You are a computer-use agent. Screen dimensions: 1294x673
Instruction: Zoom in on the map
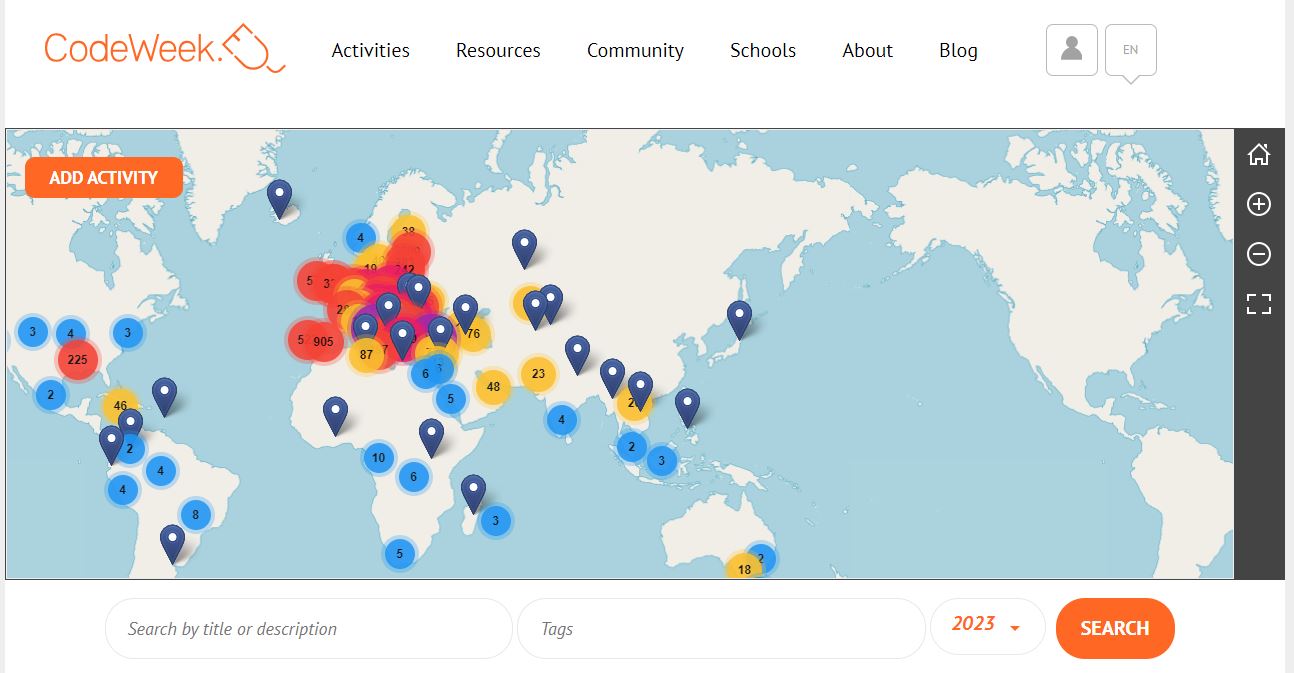tap(1259, 204)
